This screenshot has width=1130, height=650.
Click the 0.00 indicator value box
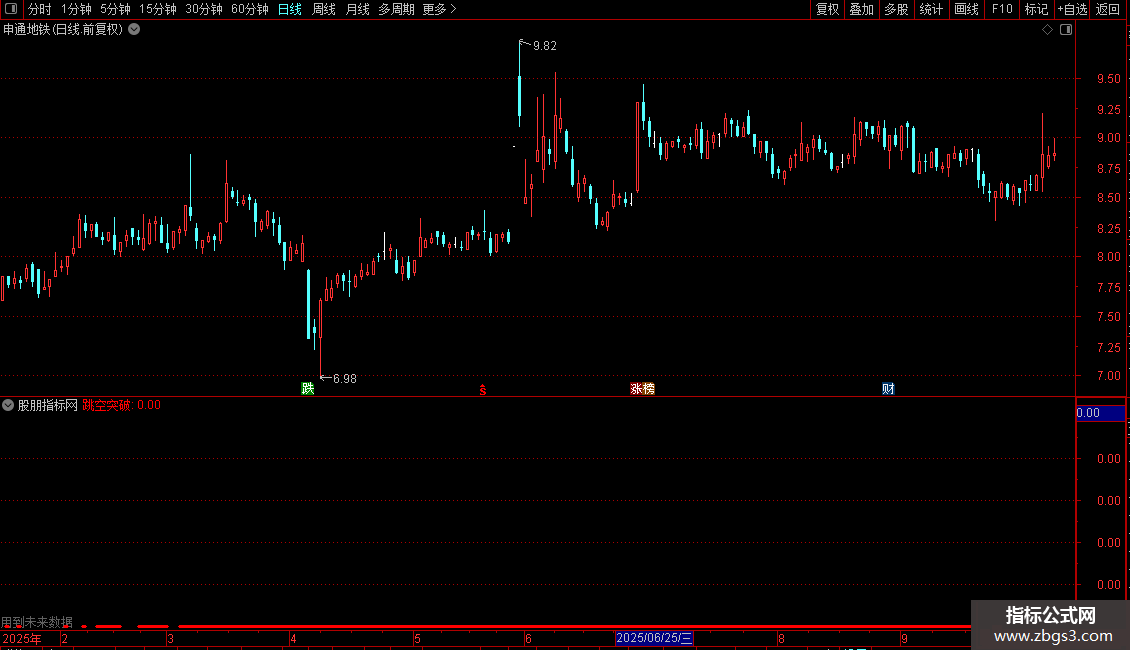[1100, 413]
